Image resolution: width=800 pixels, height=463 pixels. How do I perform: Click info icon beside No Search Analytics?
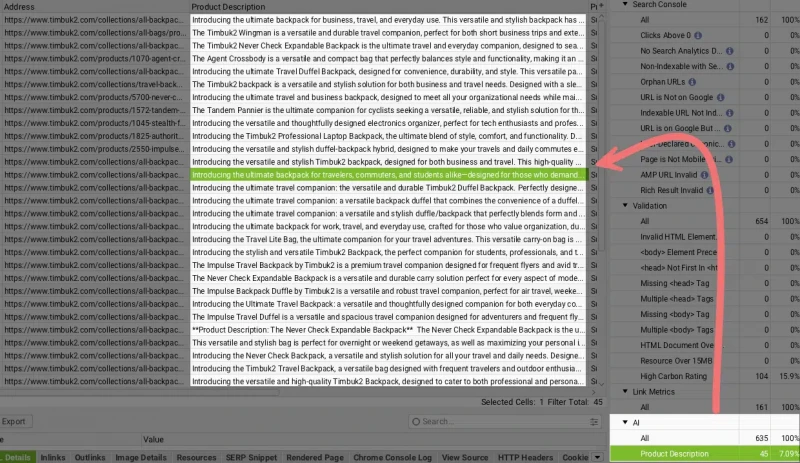[x=730, y=51]
